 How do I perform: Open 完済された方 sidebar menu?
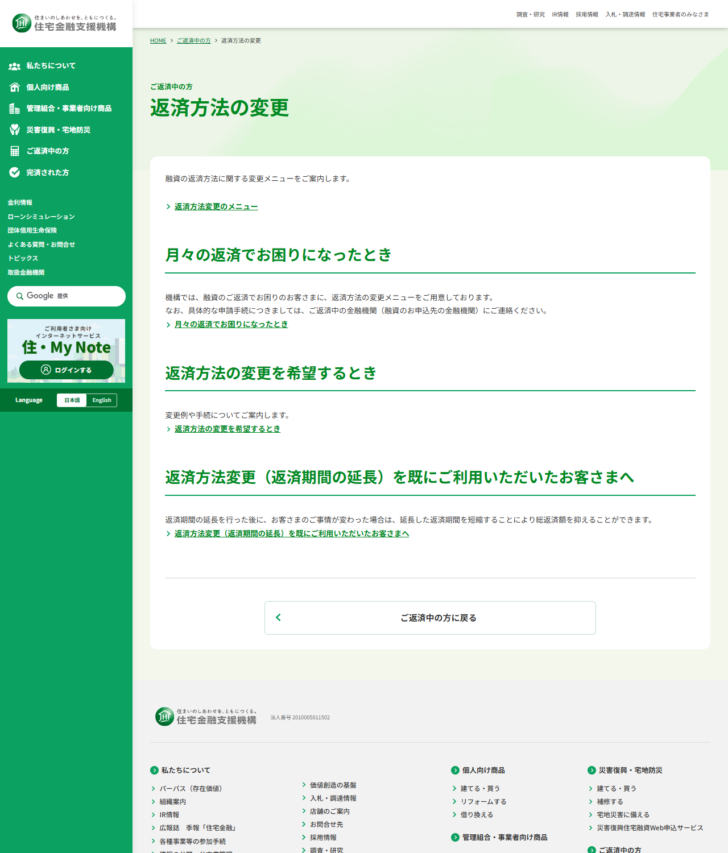pos(47,172)
